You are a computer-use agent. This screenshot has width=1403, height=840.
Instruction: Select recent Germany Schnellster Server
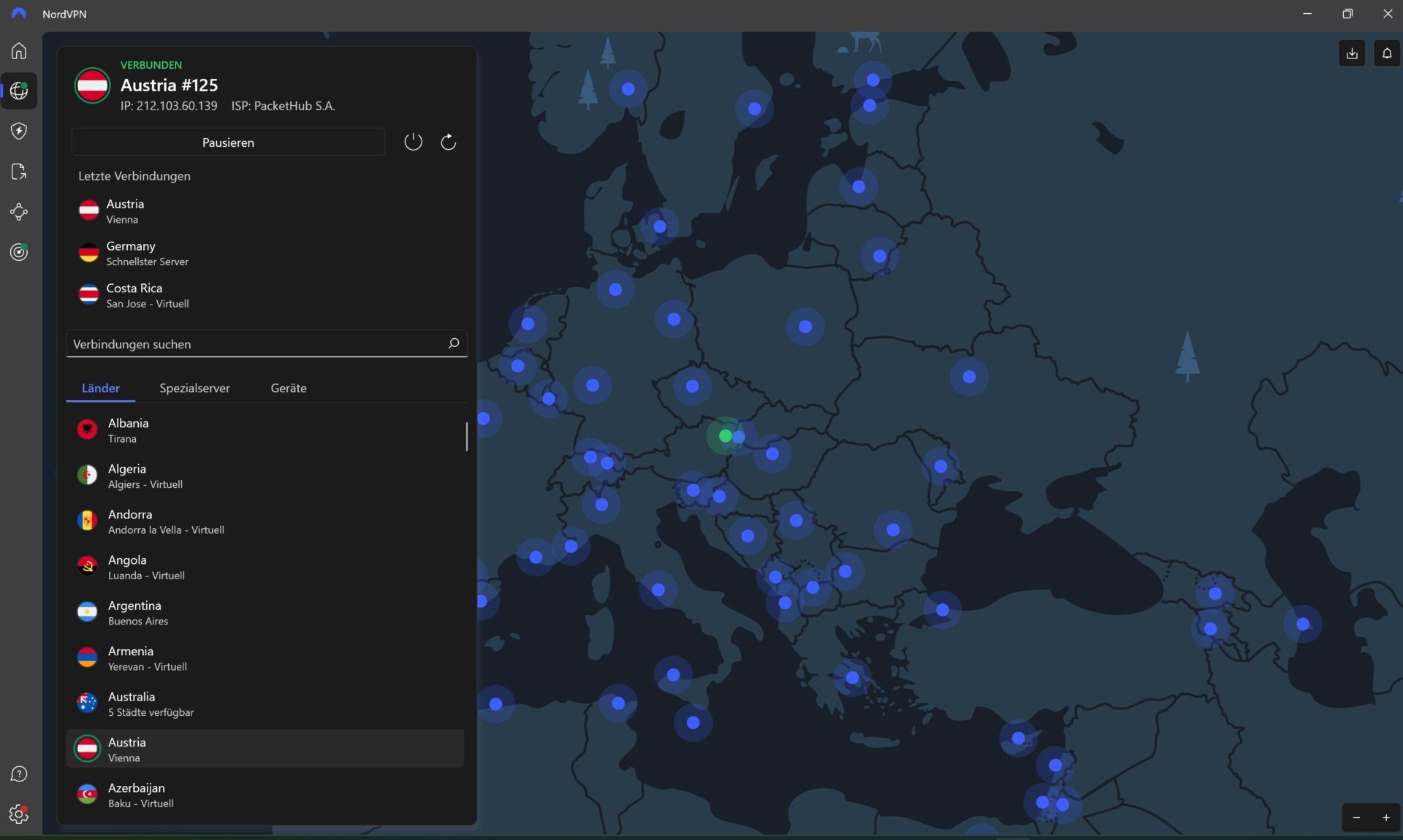click(267, 253)
